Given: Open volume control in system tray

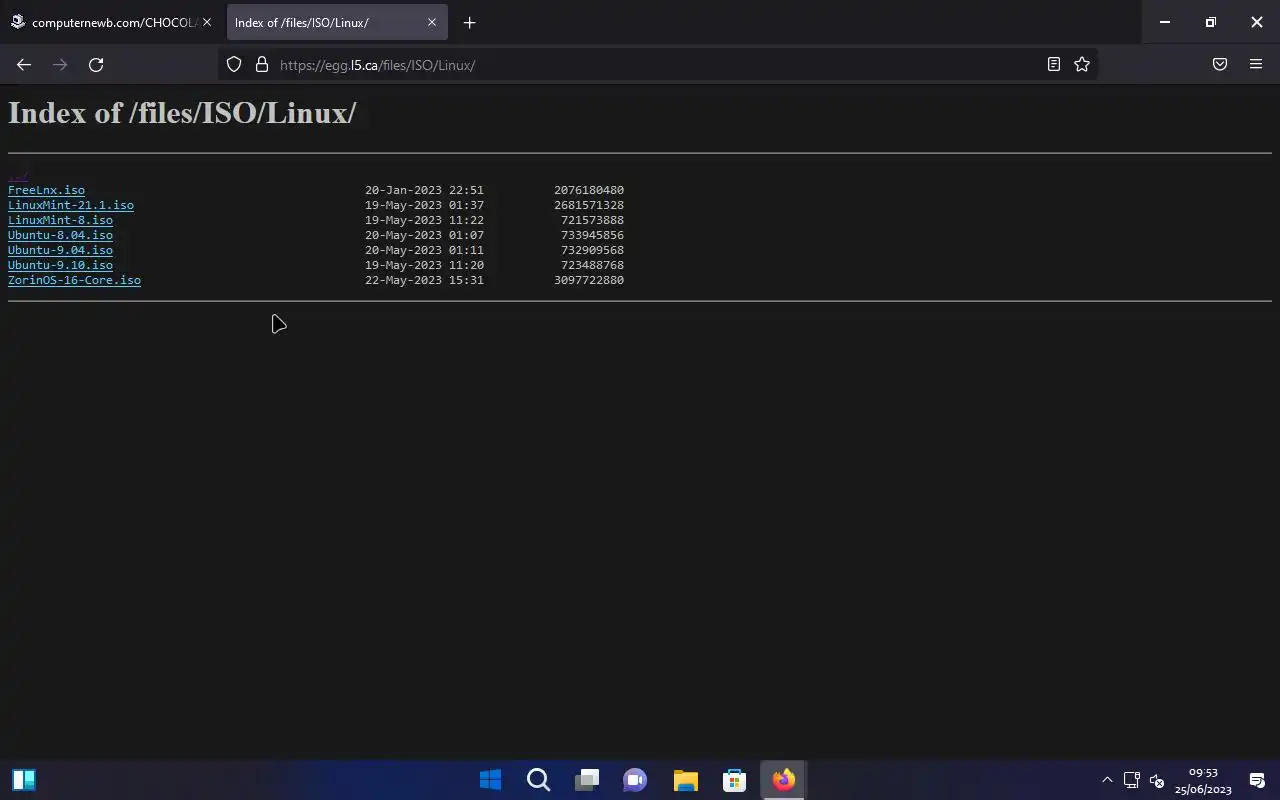Looking at the screenshot, I should coord(1157,780).
